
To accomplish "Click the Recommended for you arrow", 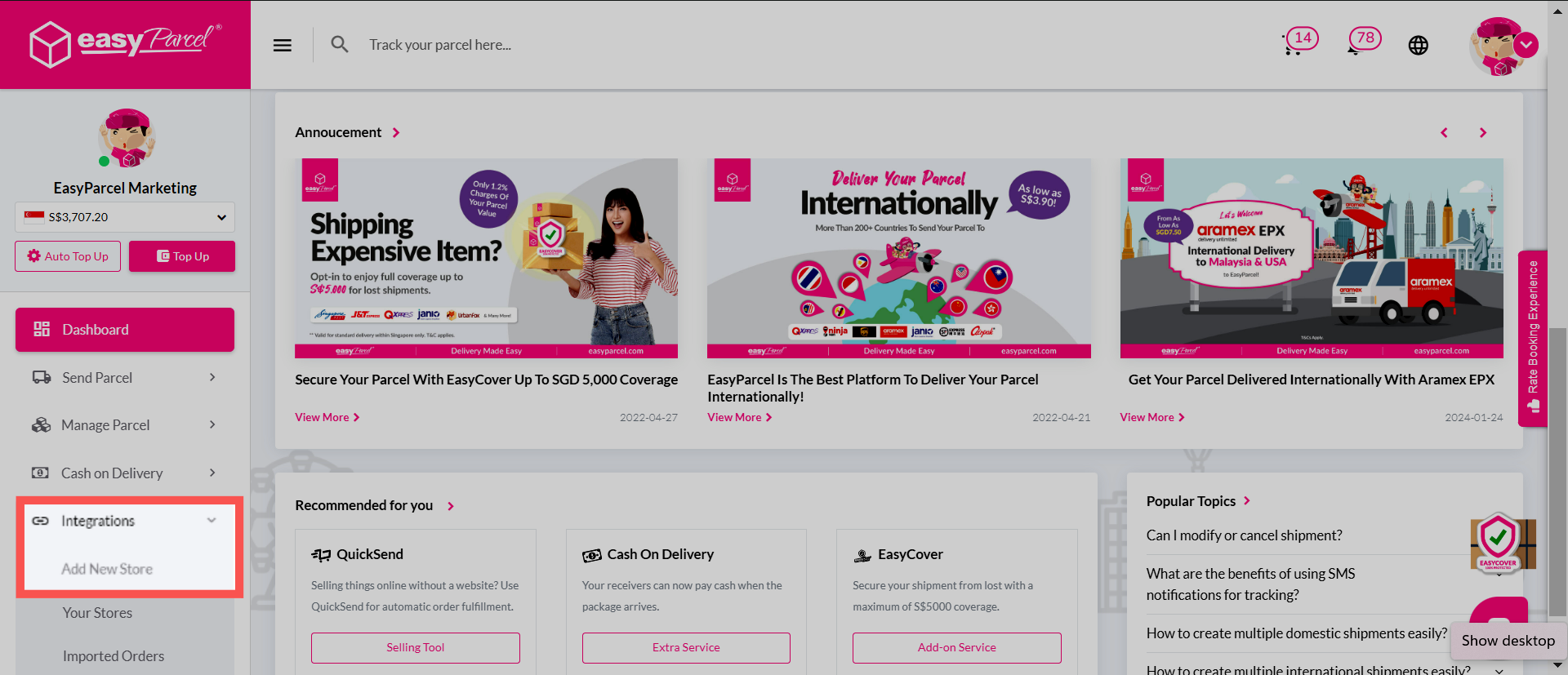I will coord(451,506).
